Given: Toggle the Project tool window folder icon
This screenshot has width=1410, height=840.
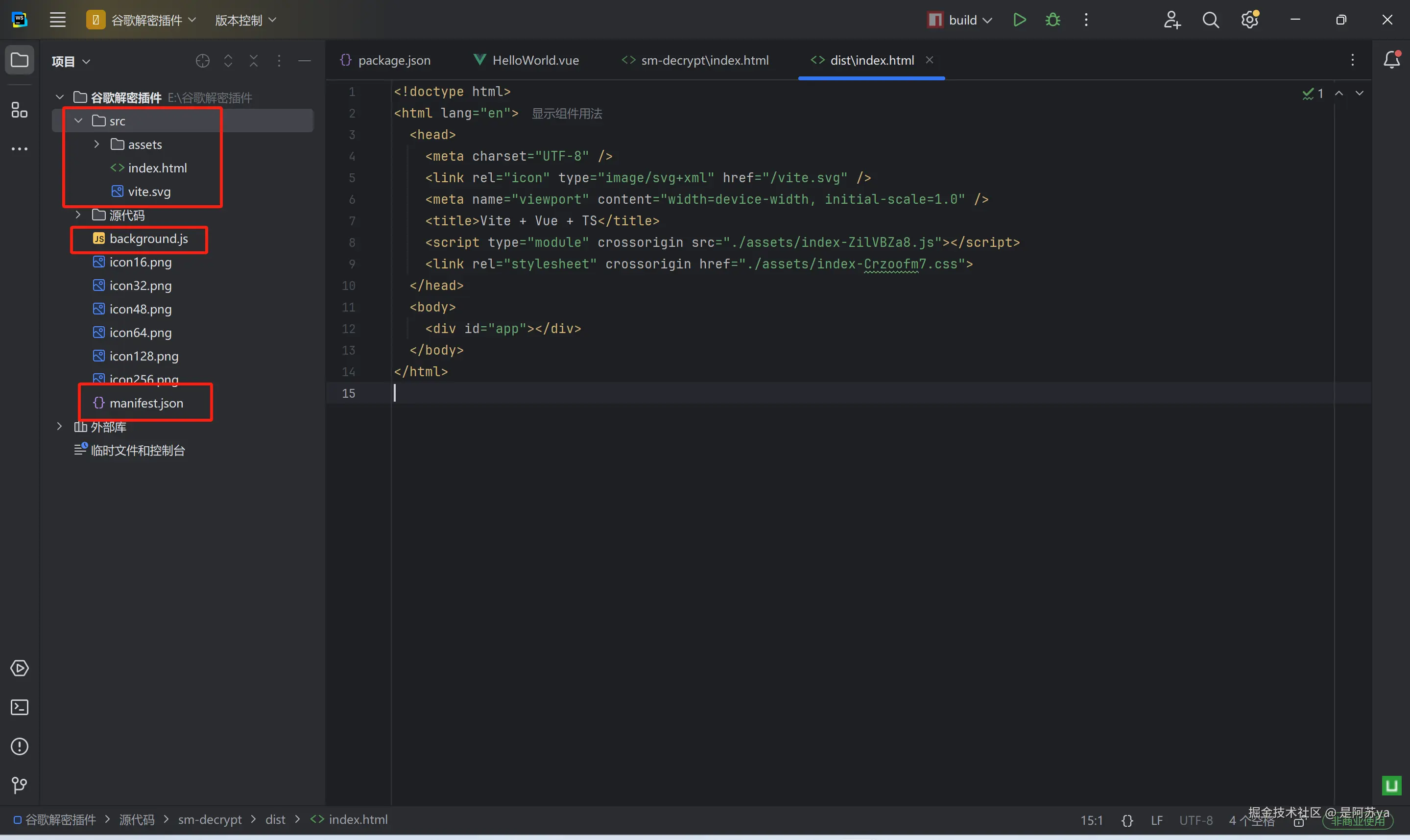Looking at the screenshot, I should 19,59.
